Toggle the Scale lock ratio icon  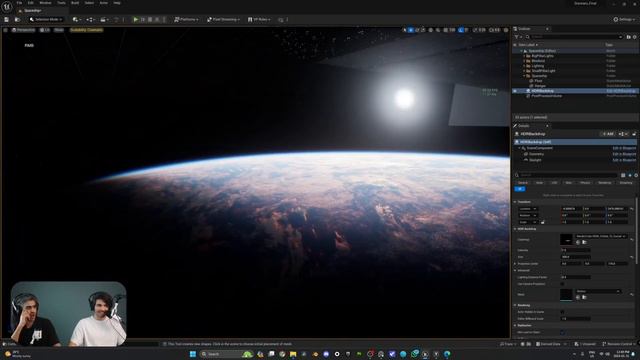(x=542, y=222)
